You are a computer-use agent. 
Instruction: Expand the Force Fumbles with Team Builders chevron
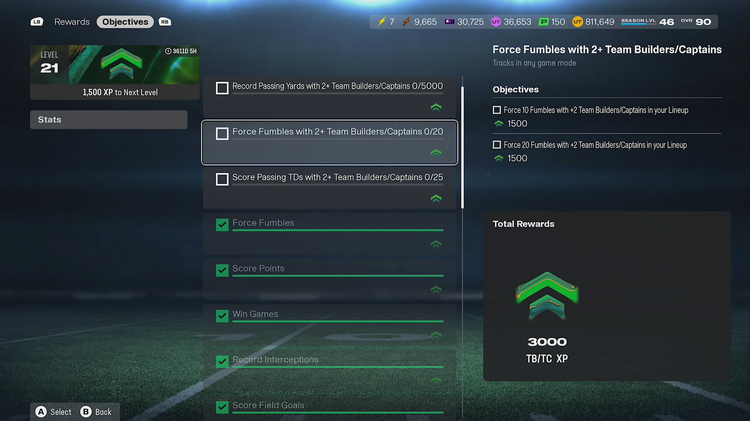tap(436, 153)
